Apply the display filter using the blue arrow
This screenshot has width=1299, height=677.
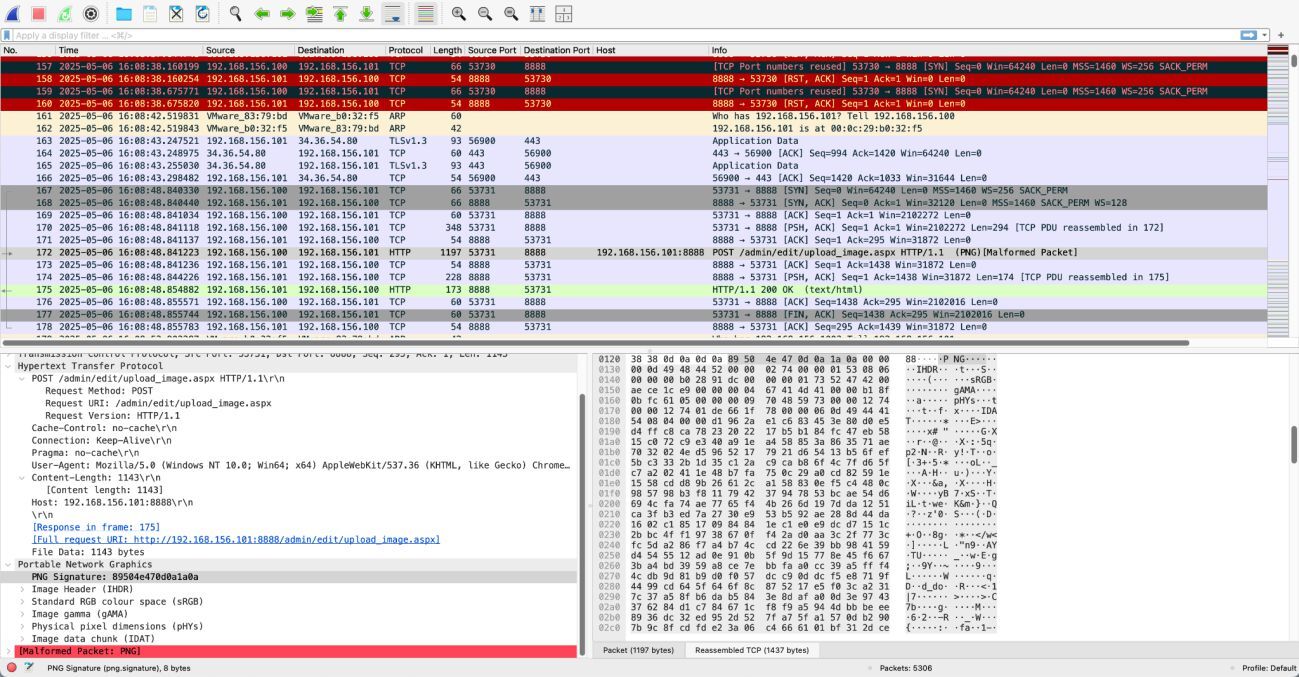1249,35
